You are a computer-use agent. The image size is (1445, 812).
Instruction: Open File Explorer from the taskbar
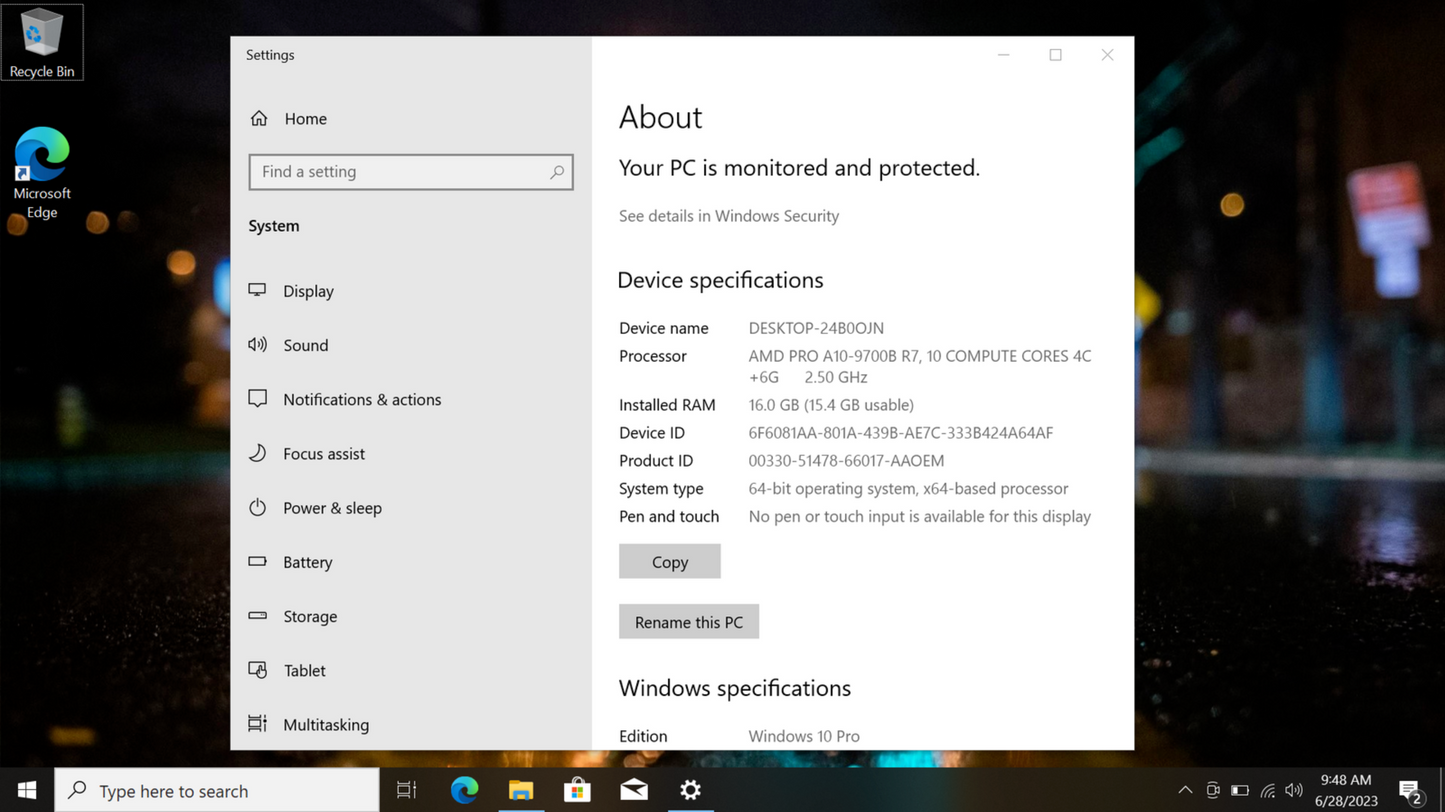coord(520,790)
